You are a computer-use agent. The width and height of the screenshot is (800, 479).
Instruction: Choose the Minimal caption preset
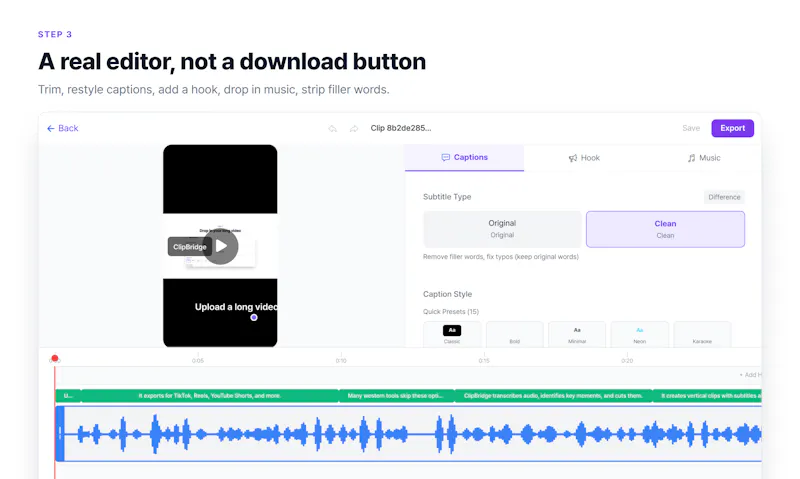point(577,334)
